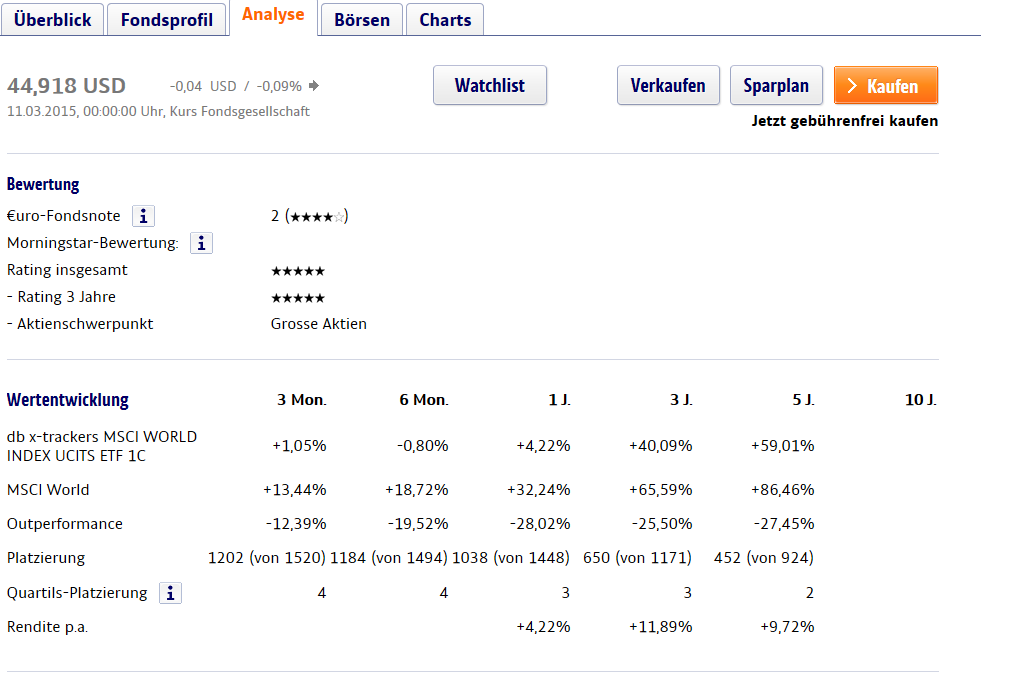
Task: Click the 'Rendite p.a.' row label
Action: pyautogui.click(x=47, y=627)
